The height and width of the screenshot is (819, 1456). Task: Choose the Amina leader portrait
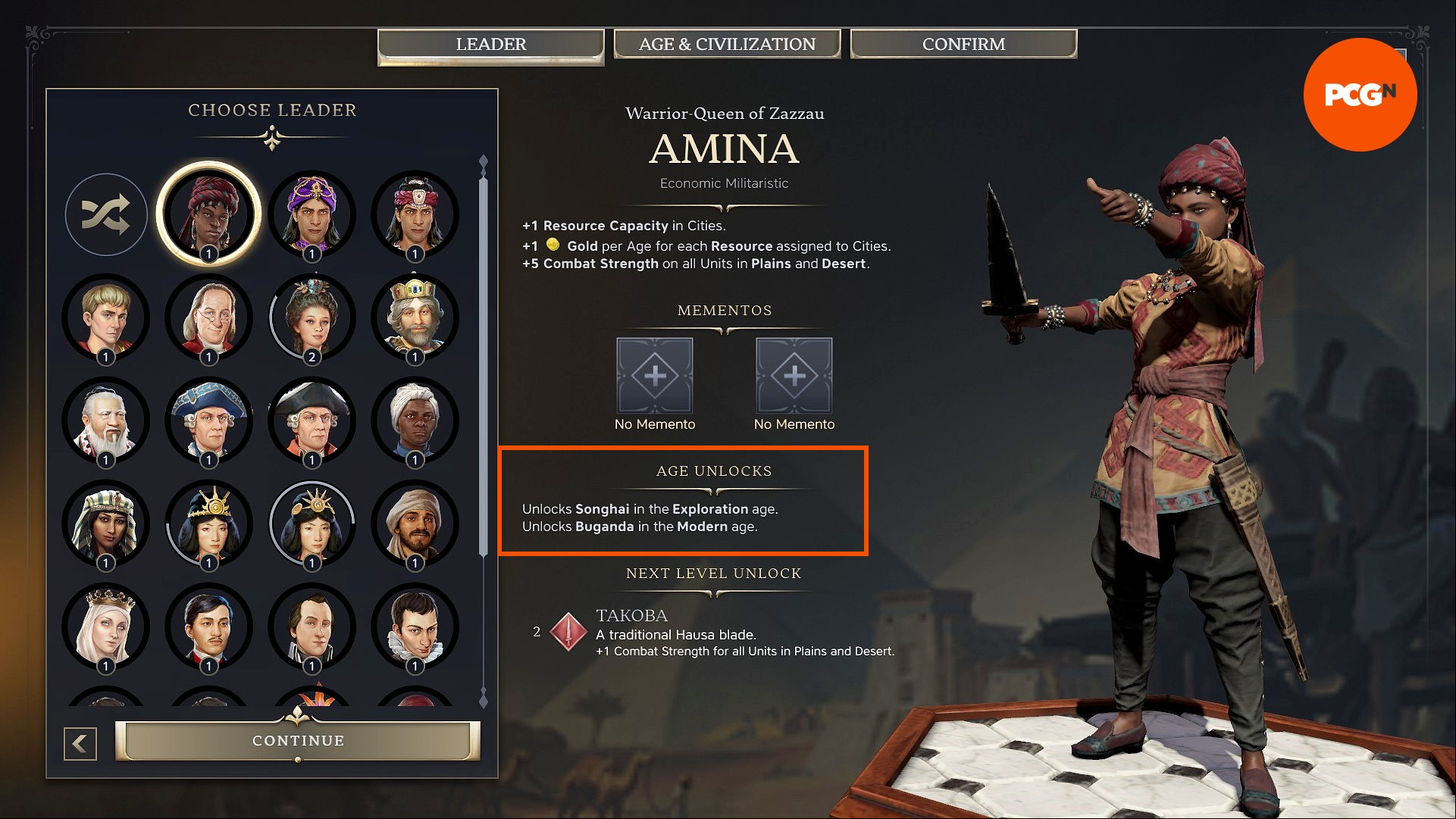pos(209,214)
